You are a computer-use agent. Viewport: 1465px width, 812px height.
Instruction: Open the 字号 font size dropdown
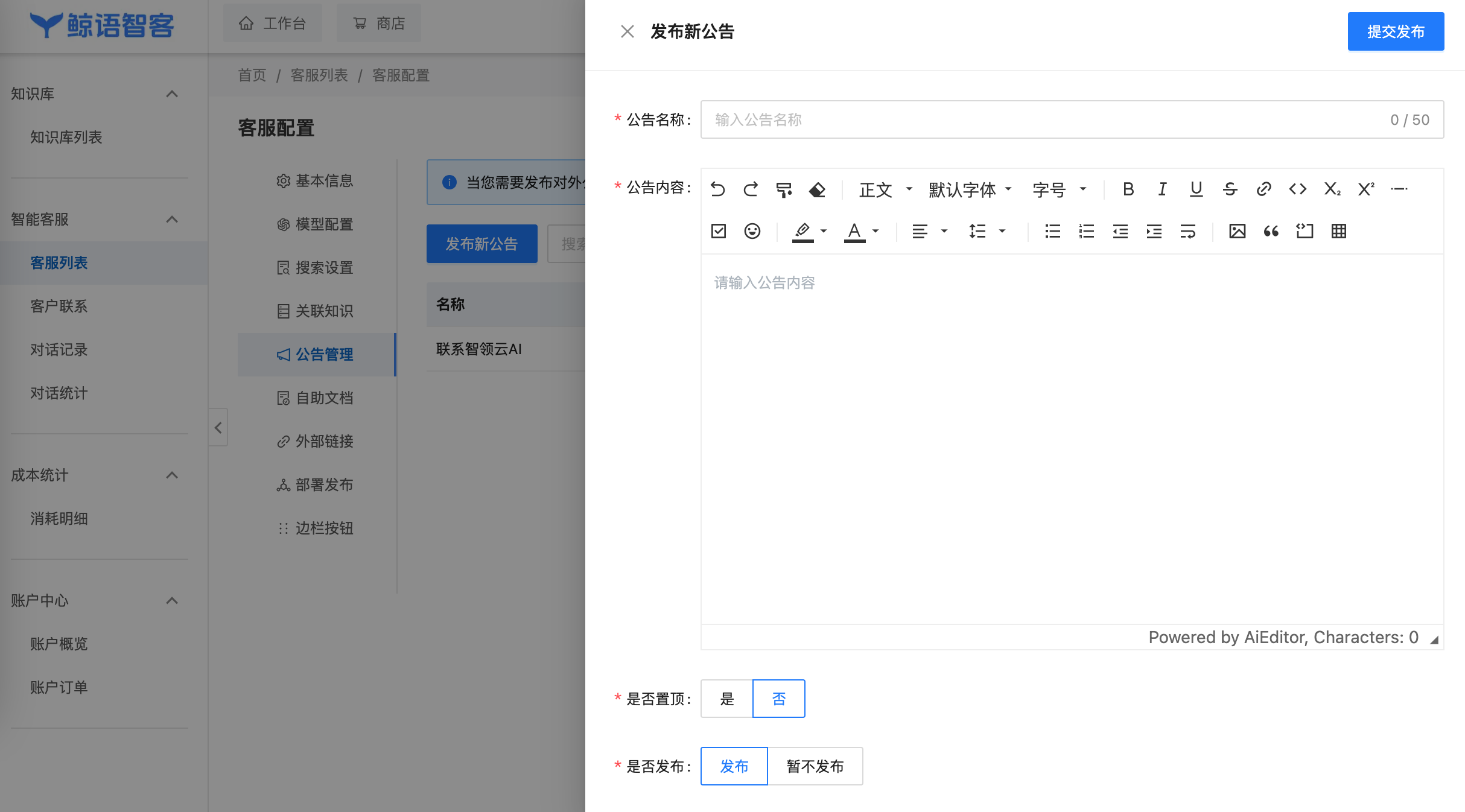(1060, 189)
